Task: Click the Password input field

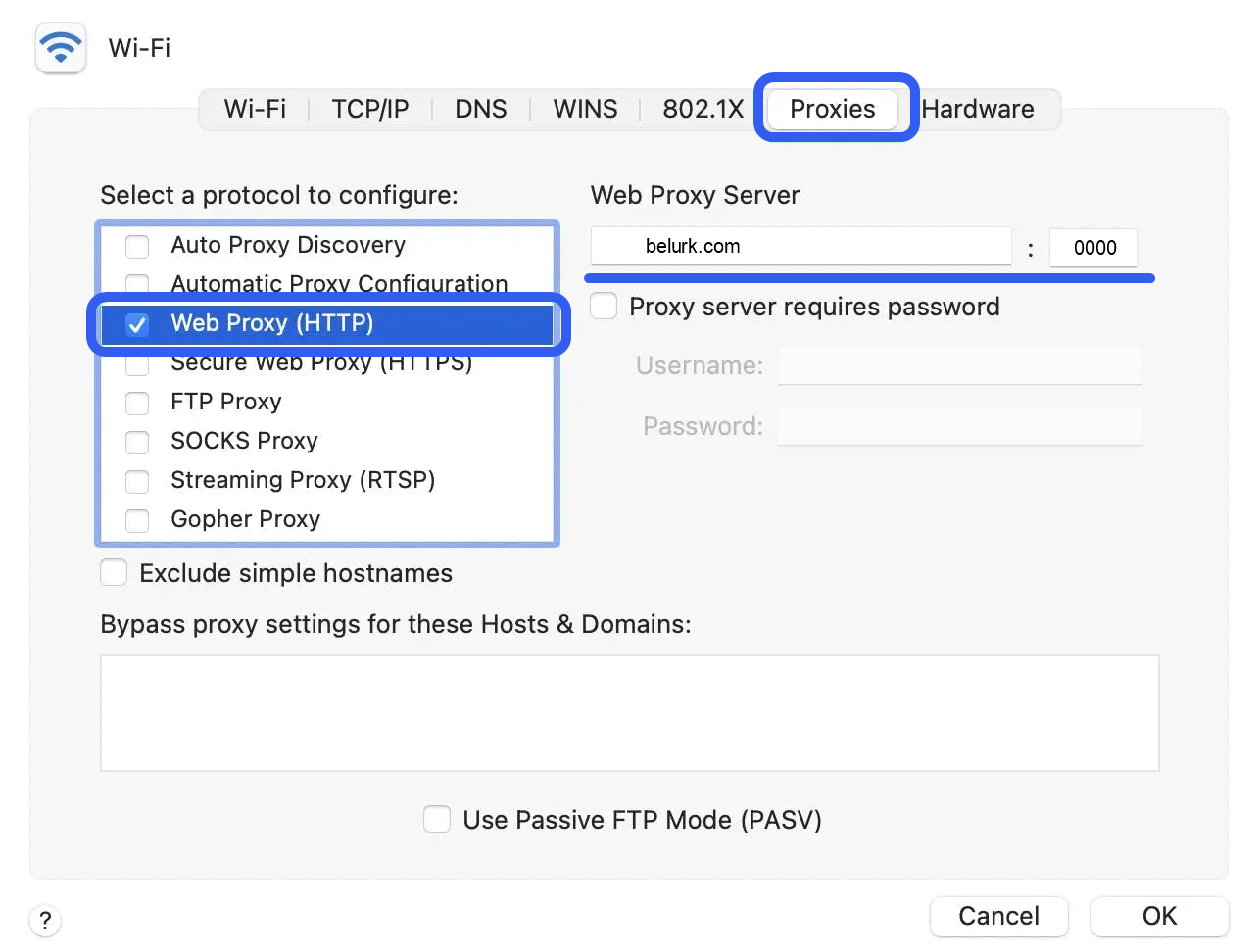Action: (x=960, y=426)
